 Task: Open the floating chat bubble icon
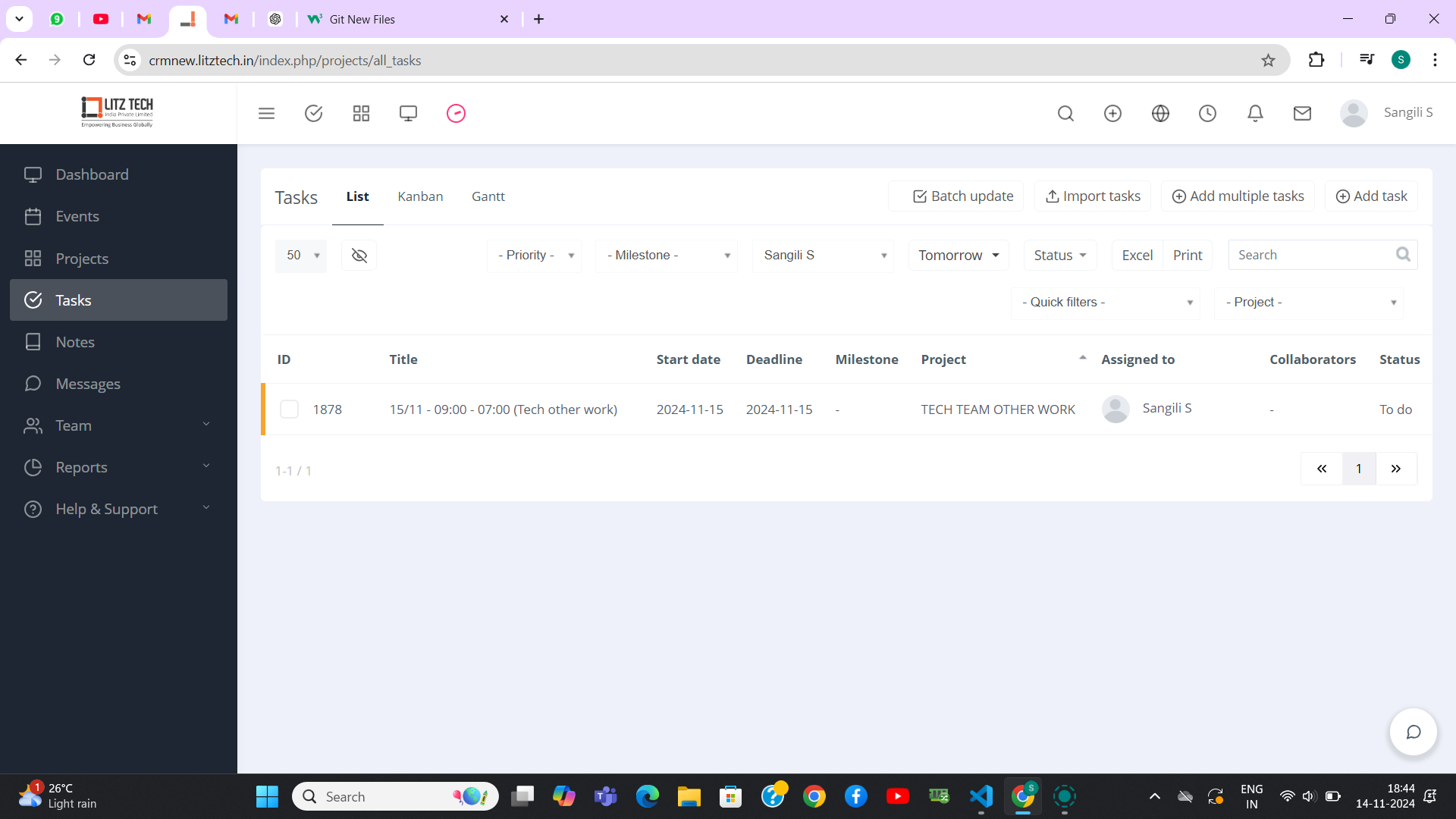tap(1414, 732)
